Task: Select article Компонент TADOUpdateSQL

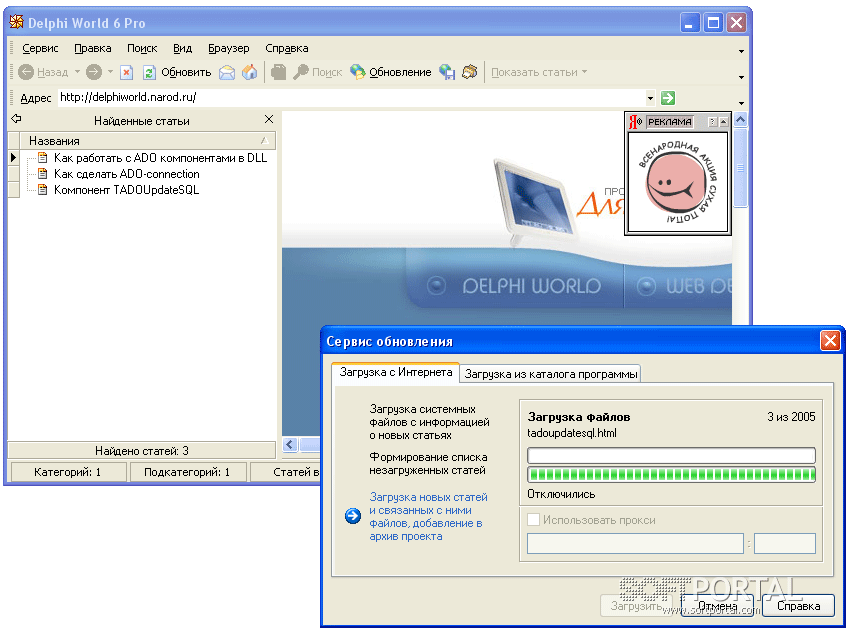Action: [126, 190]
